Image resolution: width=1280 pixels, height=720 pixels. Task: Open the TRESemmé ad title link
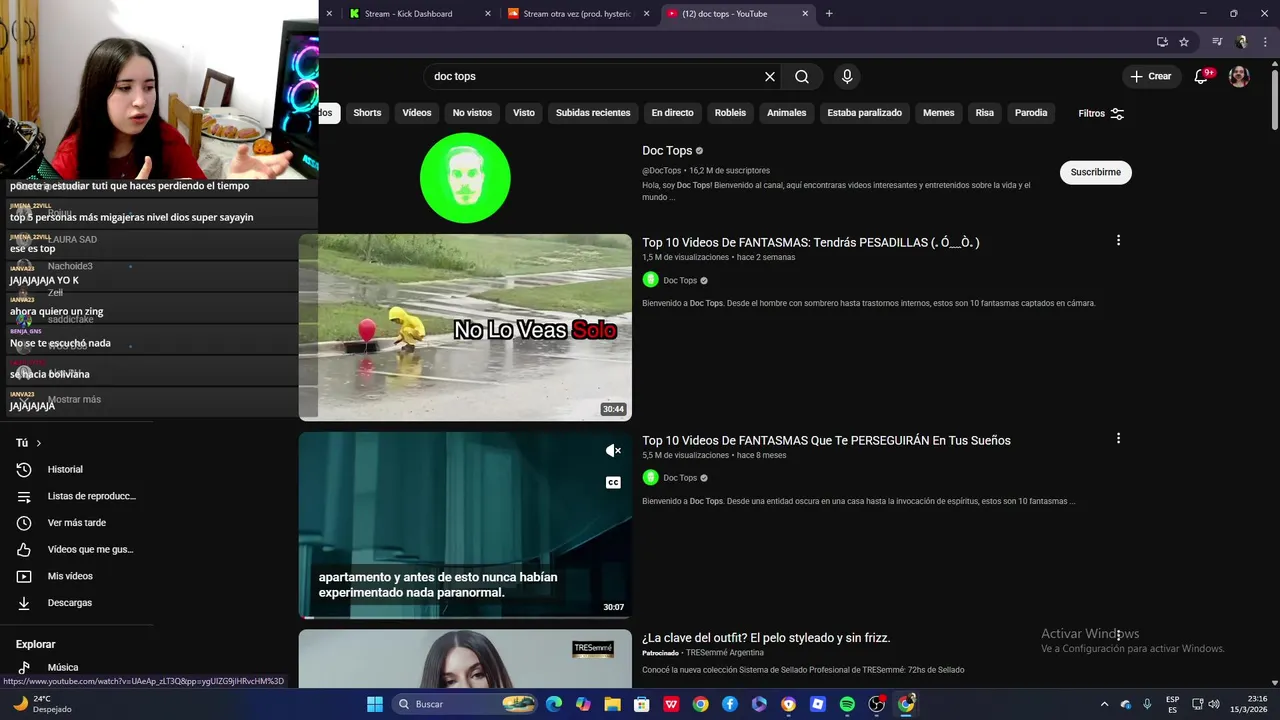click(766, 638)
